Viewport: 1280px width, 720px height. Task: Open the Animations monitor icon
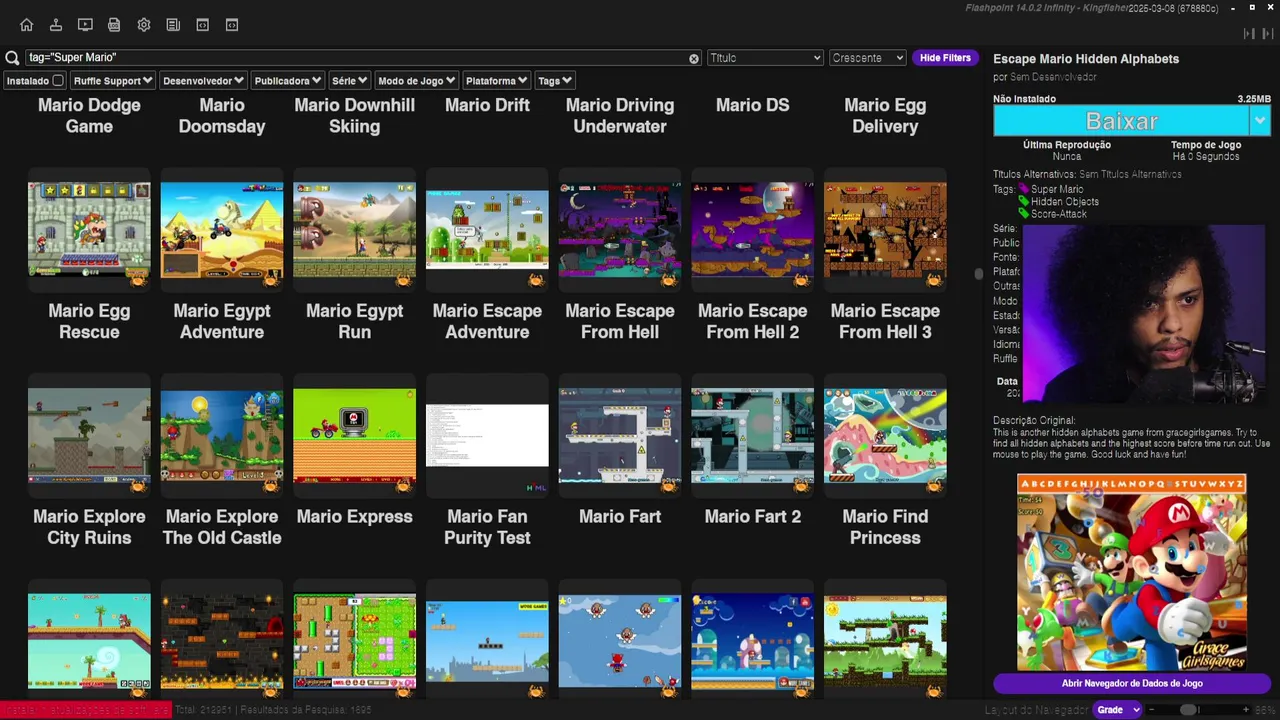85,25
